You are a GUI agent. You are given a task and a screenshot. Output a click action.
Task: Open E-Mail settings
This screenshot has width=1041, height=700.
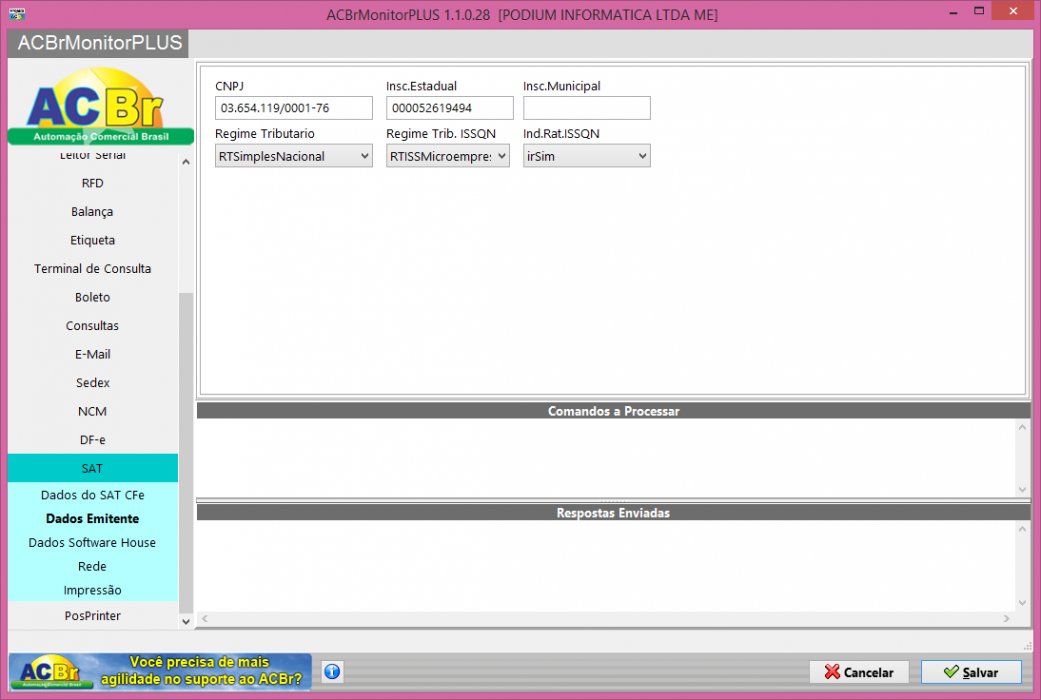pyautogui.click(x=92, y=355)
